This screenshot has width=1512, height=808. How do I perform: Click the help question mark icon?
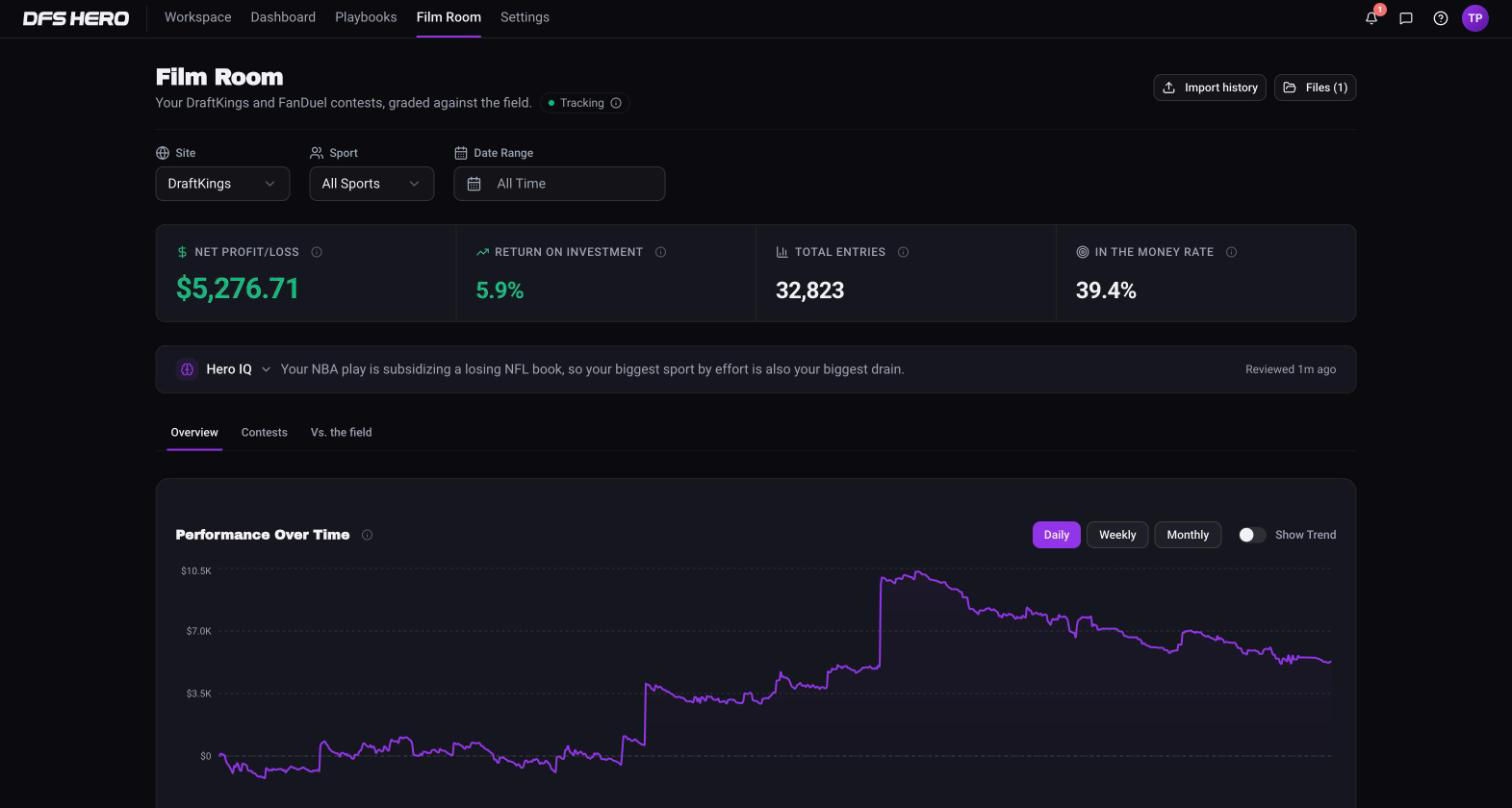1441,18
